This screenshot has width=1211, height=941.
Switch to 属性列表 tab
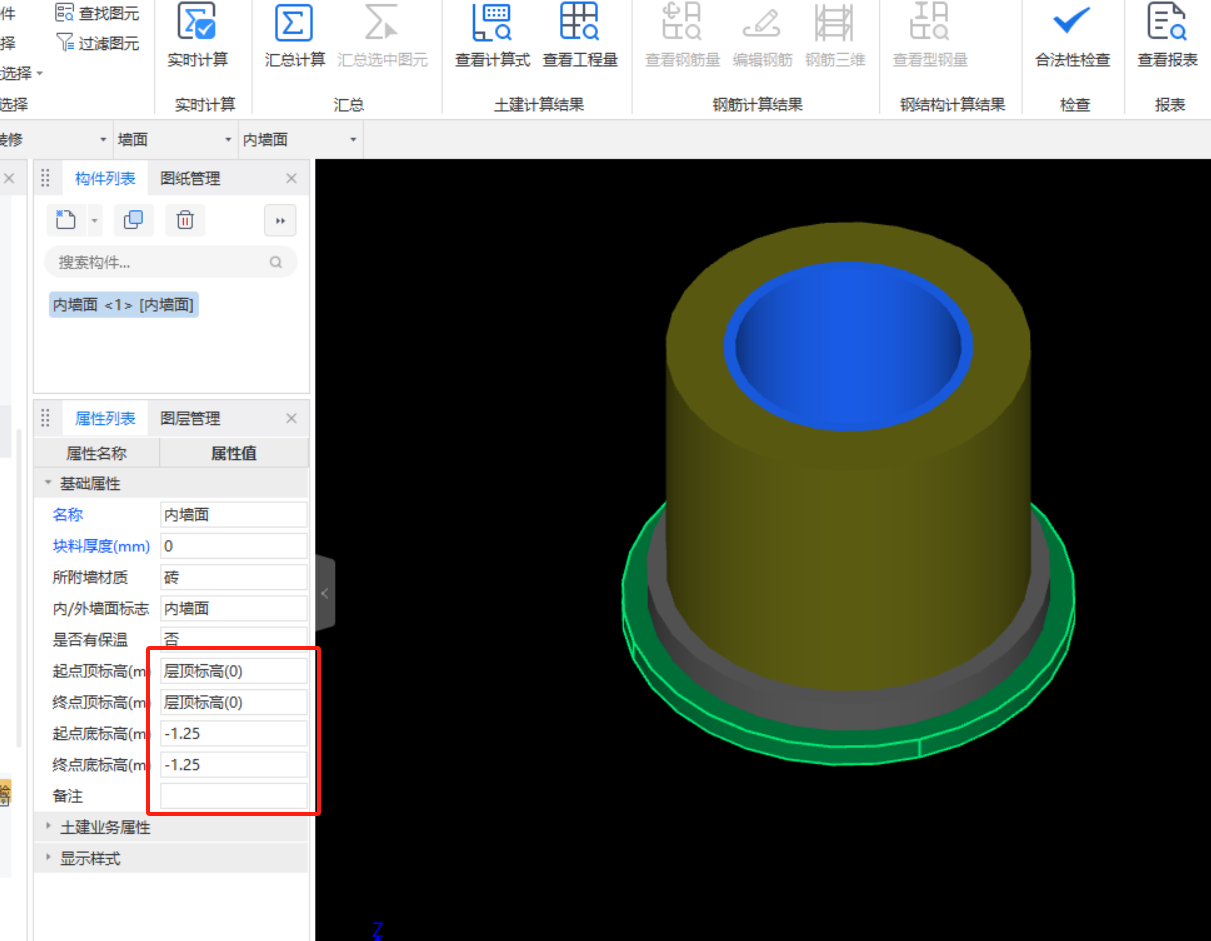[105, 418]
